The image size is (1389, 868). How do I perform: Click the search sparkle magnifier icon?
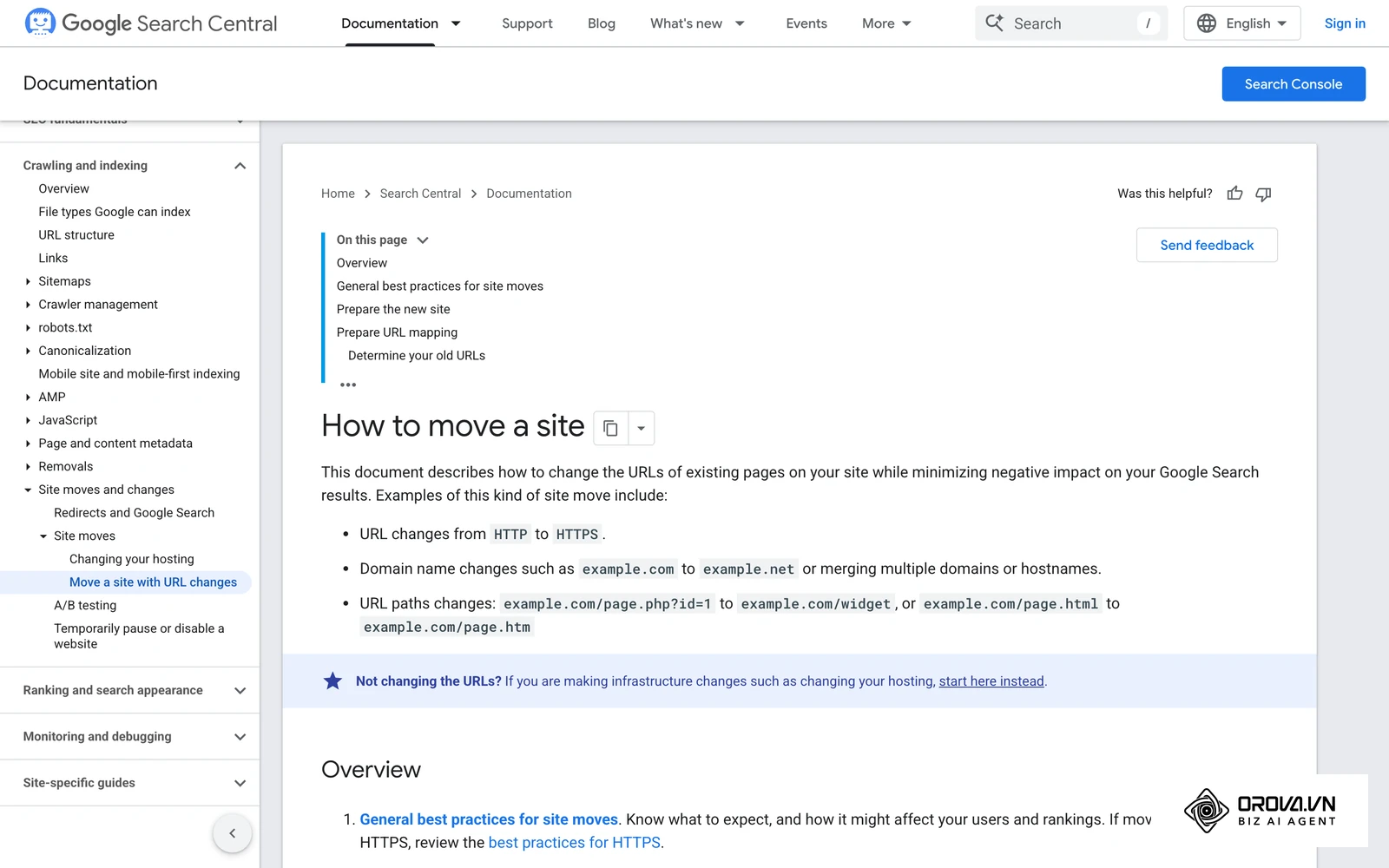click(x=995, y=23)
